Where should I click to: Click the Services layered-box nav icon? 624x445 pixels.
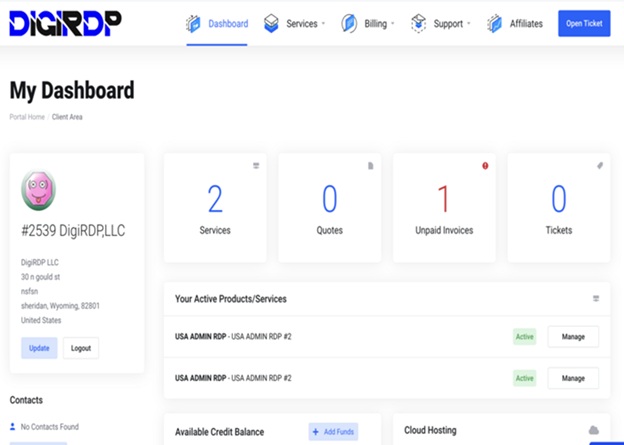click(x=271, y=23)
